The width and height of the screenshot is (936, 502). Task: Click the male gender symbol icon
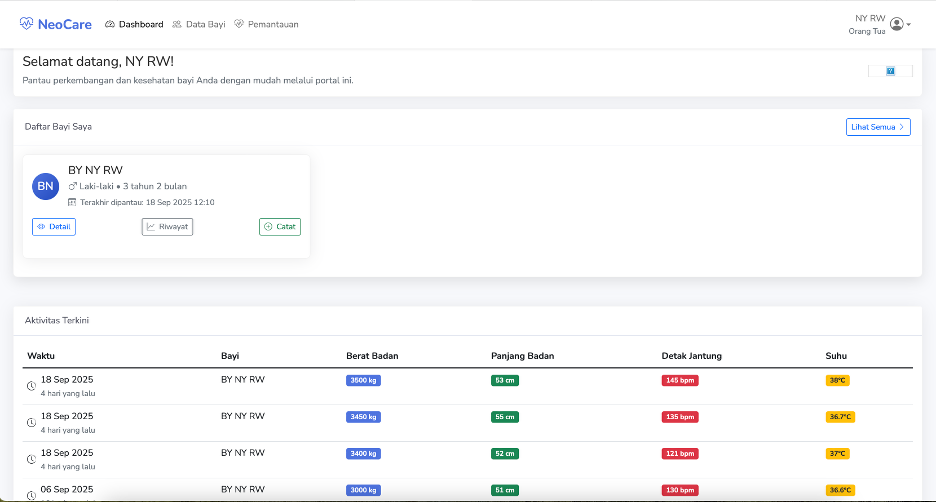72,186
